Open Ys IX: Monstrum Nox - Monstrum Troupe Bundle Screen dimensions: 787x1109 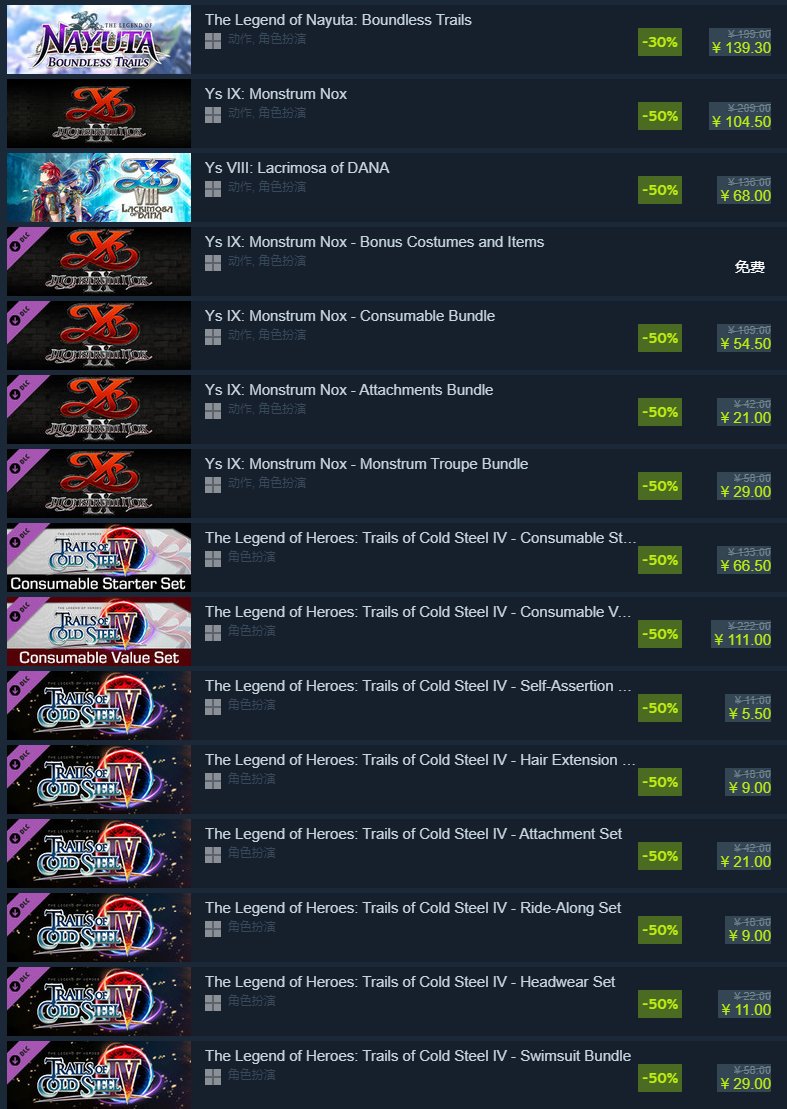366,464
